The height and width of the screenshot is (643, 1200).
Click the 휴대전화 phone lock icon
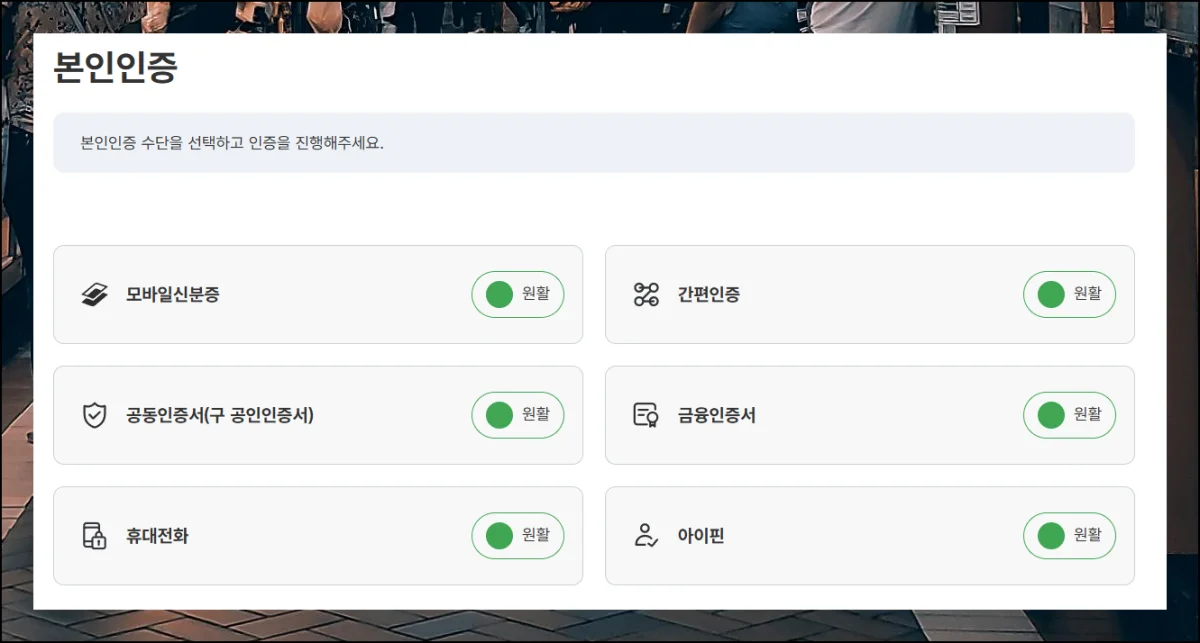[94, 536]
